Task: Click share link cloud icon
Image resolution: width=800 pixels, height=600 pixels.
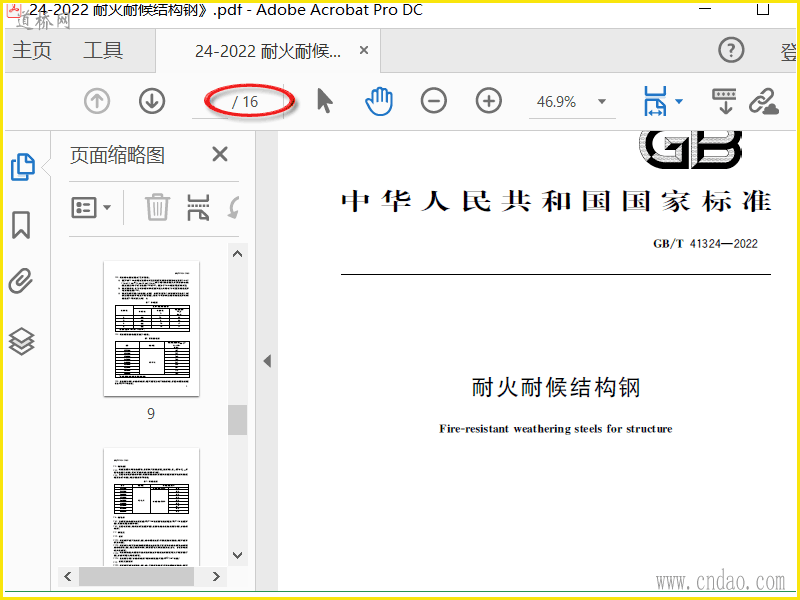Action: pyautogui.click(x=764, y=101)
